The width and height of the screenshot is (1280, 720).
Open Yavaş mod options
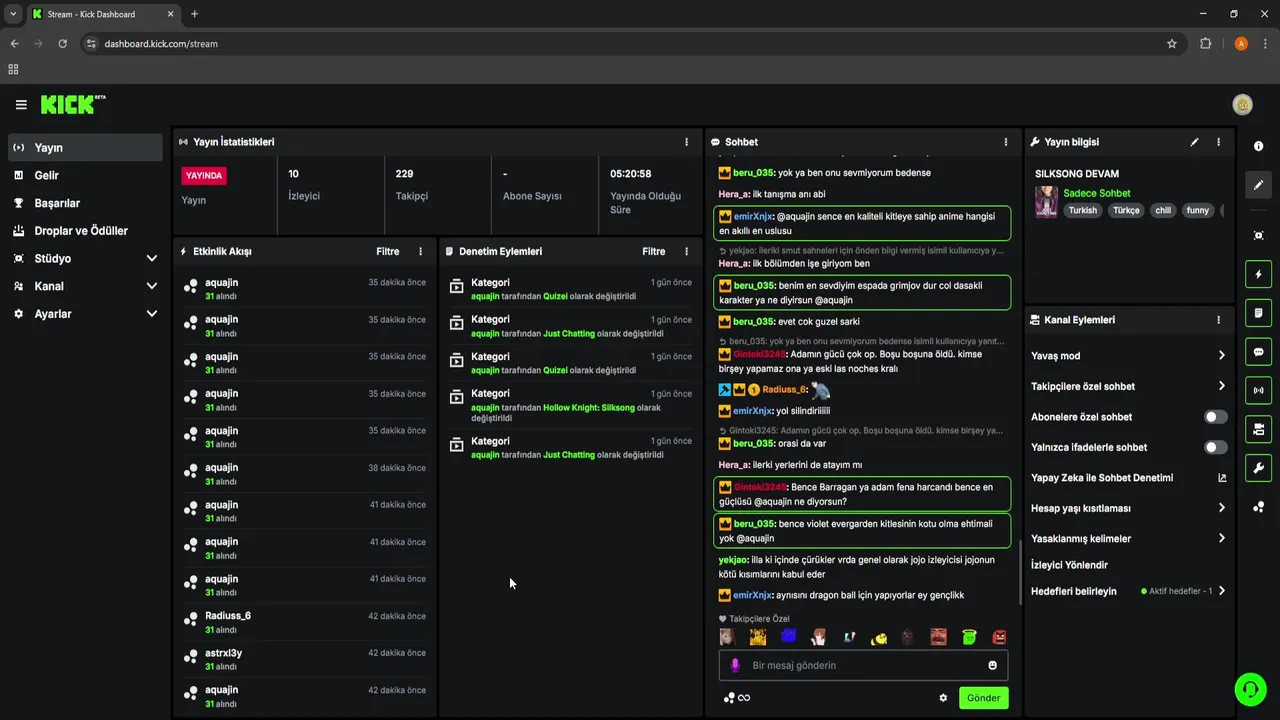1129,356
